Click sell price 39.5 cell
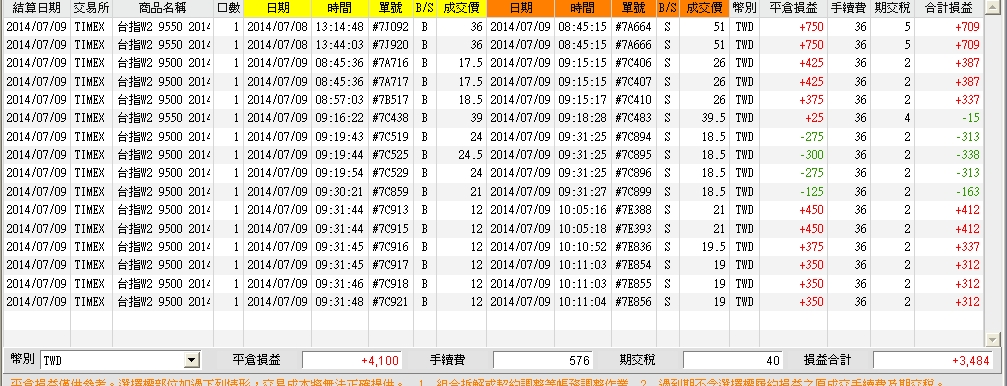The image size is (1007, 386). pos(704,118)
